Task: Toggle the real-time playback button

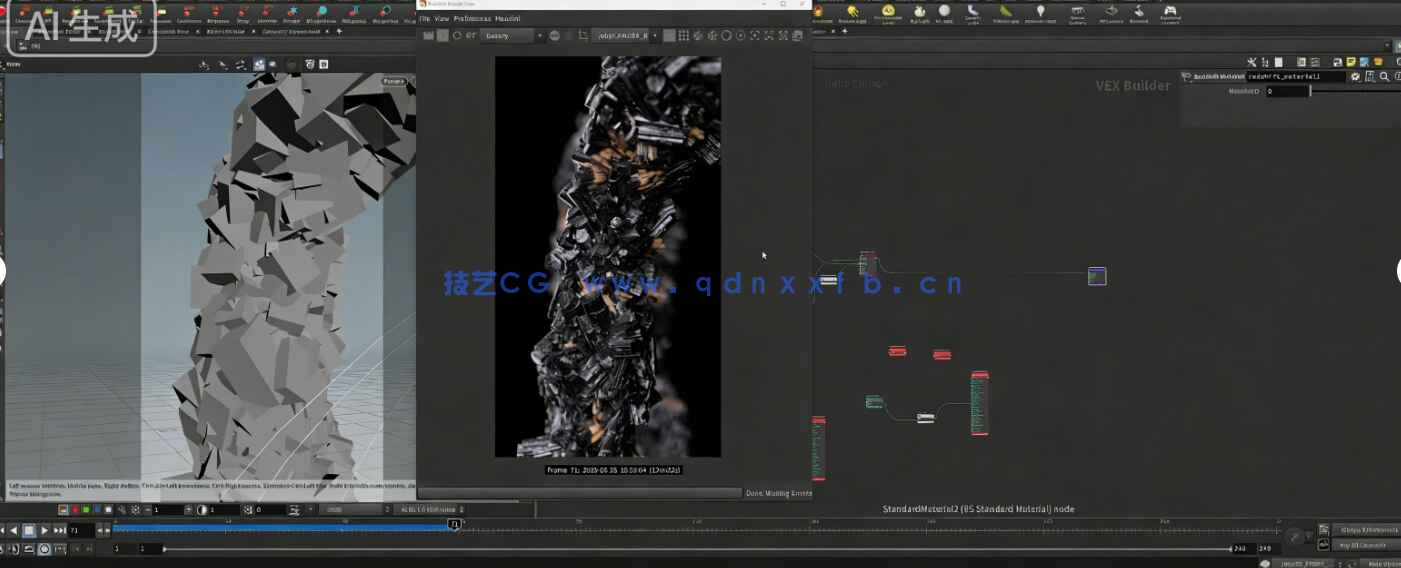Action: pos(44,549)
